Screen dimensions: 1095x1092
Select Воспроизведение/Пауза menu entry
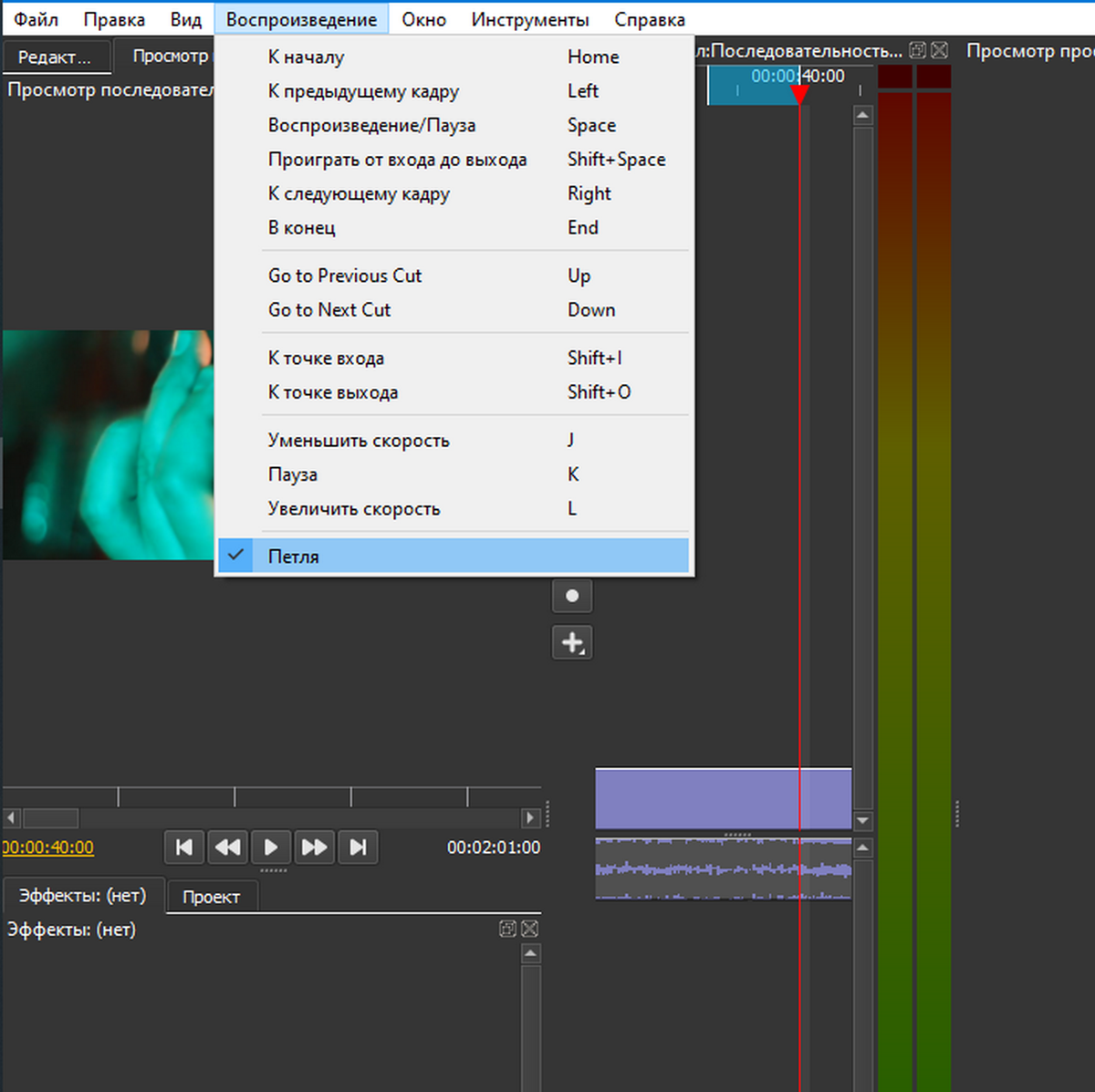454,125
